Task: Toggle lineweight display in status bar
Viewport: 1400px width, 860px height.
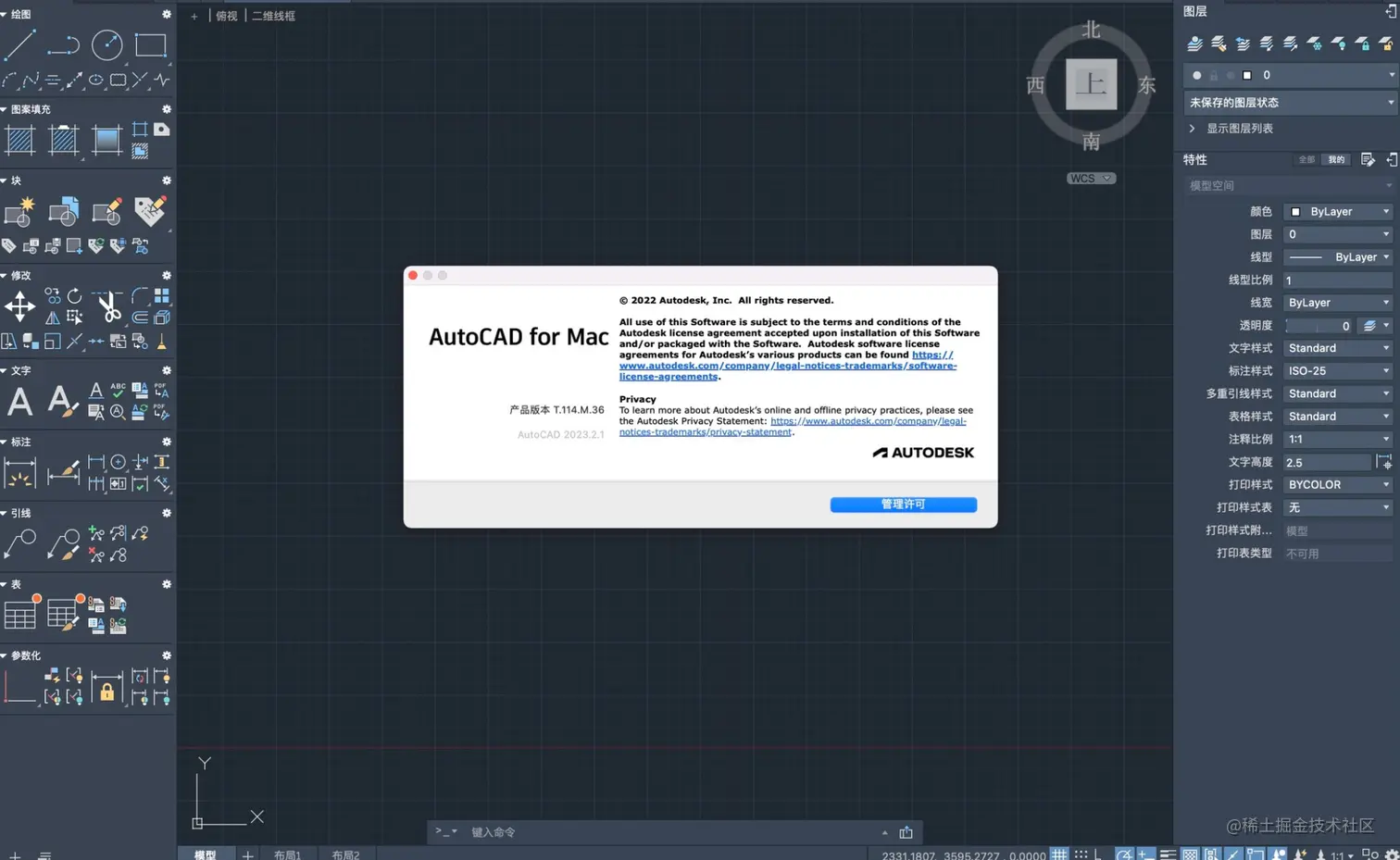Action: point(1169,854)
